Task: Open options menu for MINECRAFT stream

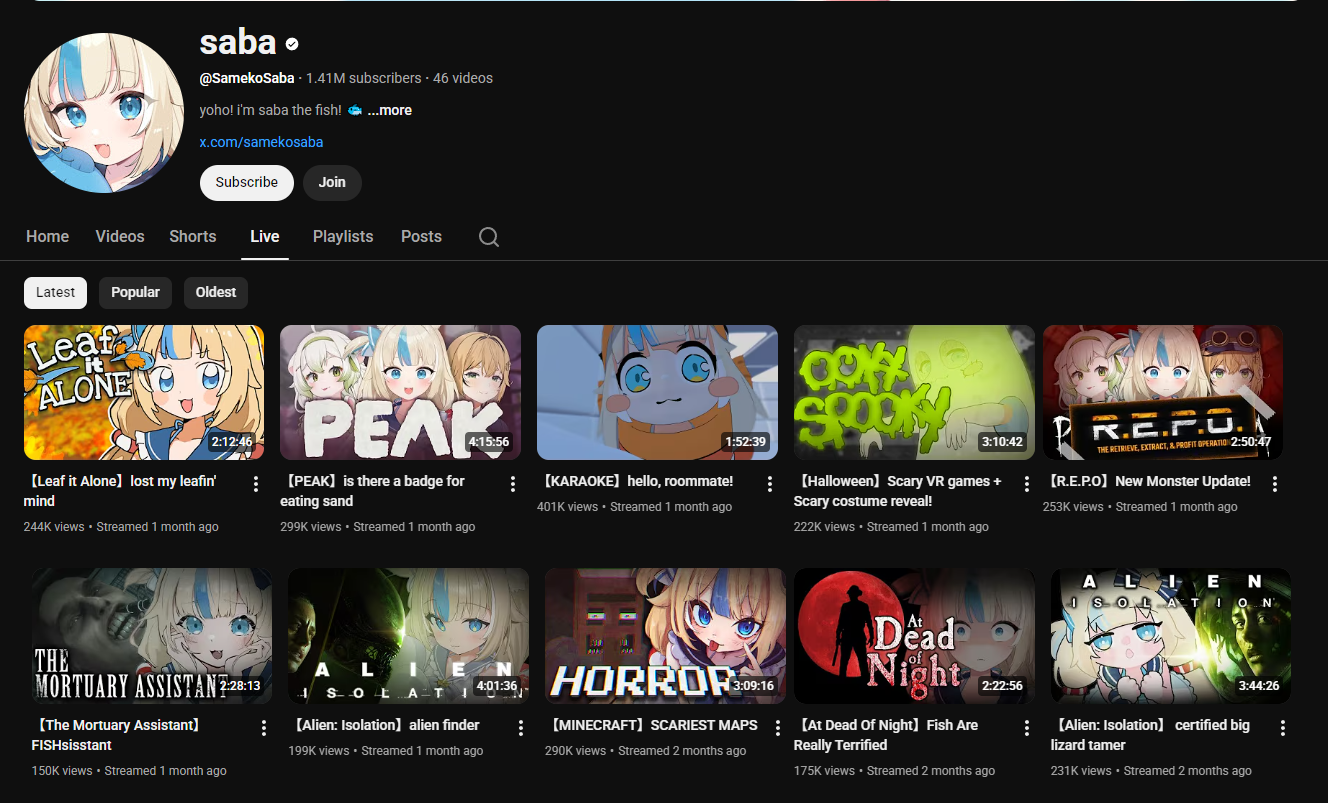Action: [778, 728]
